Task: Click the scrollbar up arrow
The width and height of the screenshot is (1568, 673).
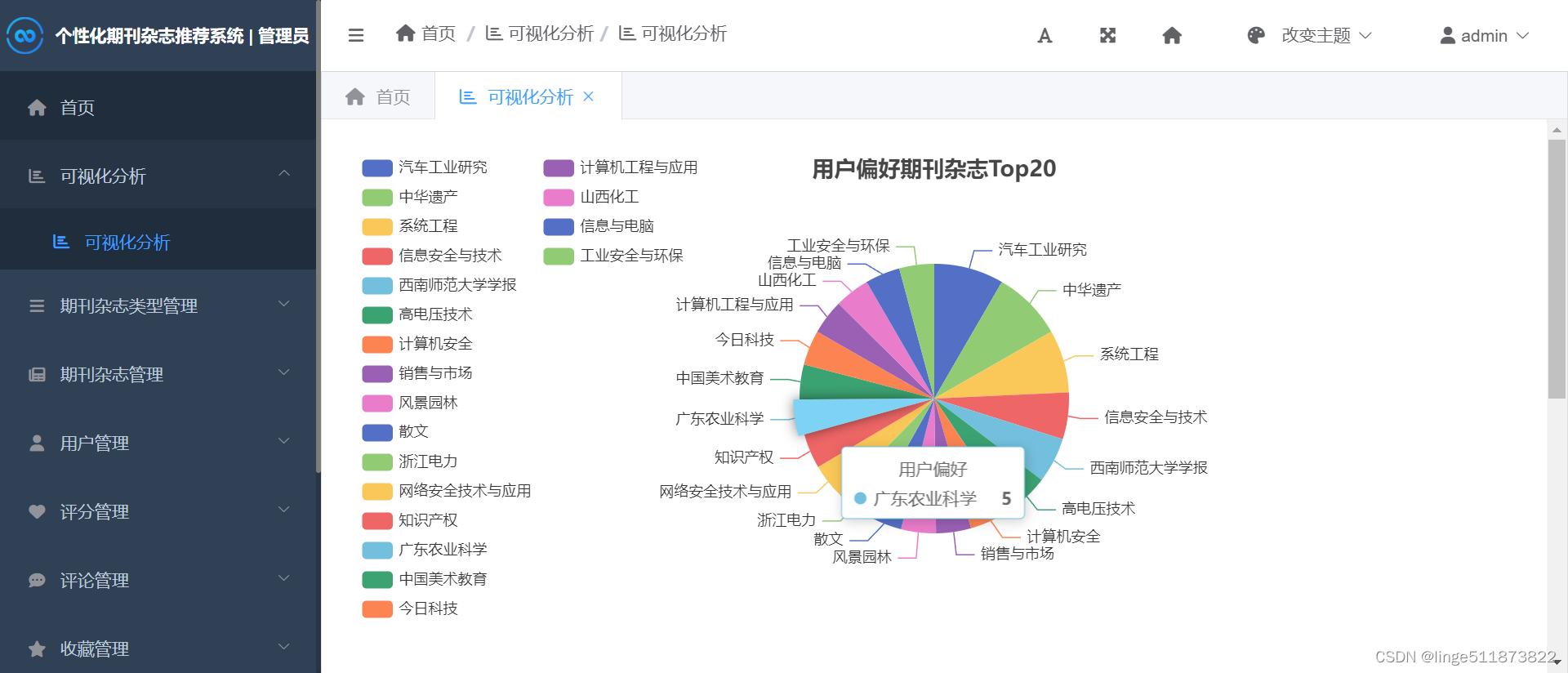Action: coord(1557,130)
